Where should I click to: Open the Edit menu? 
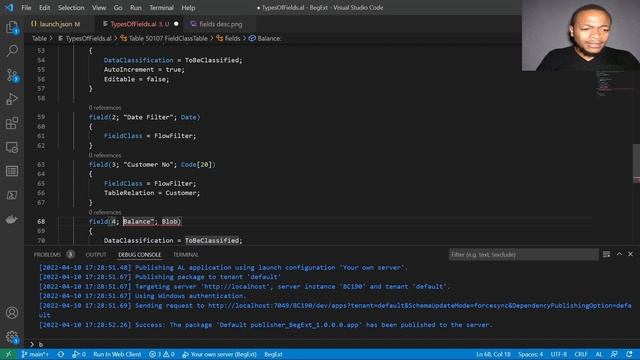tap(44, 7)
